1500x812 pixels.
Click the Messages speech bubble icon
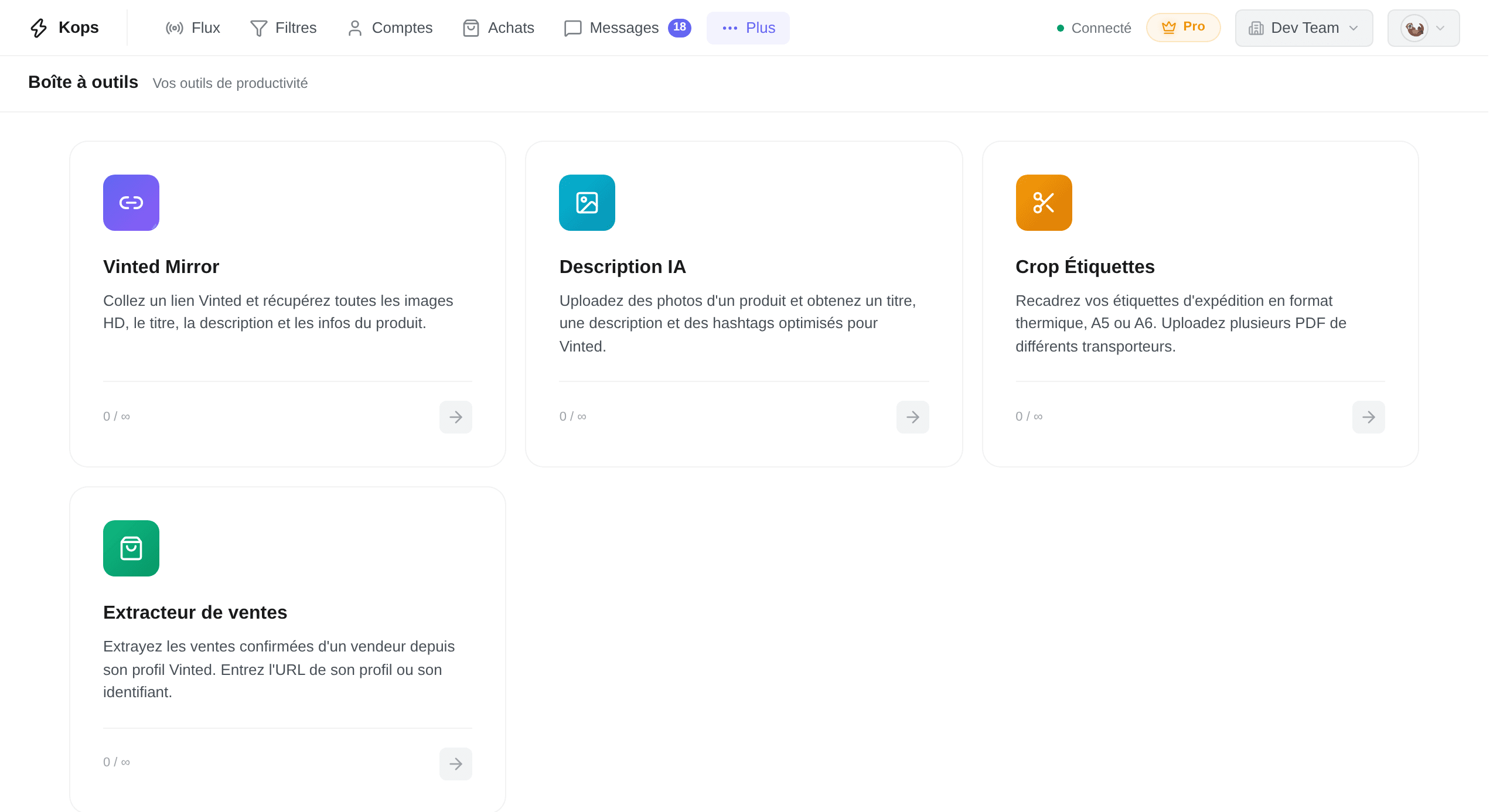tap(573, 28)
